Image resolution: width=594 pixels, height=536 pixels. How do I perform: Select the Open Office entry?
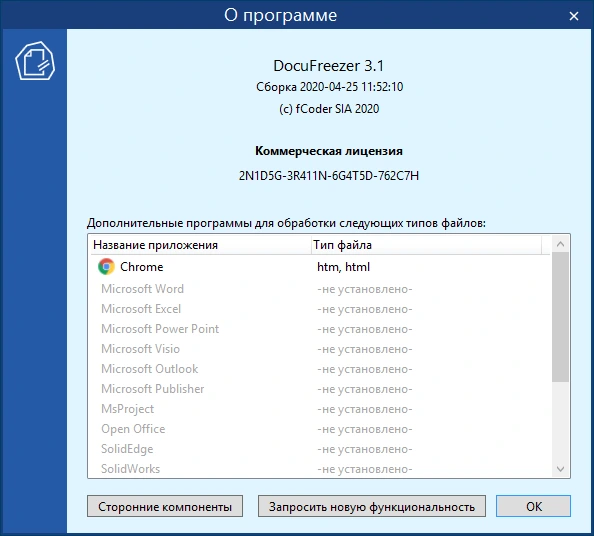[320, 429]
